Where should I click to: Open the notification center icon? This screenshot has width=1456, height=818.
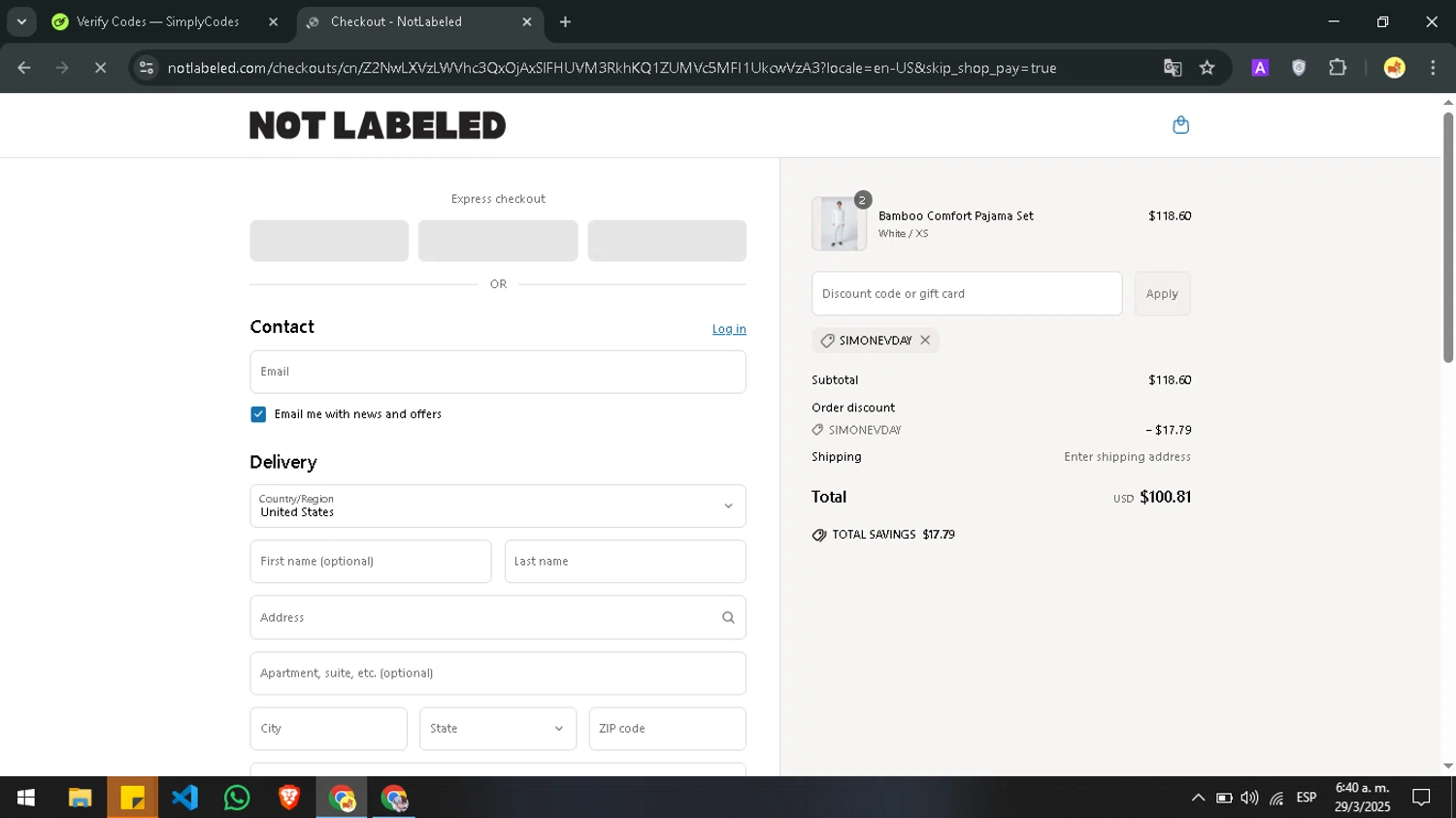[x=1421, y=798]
